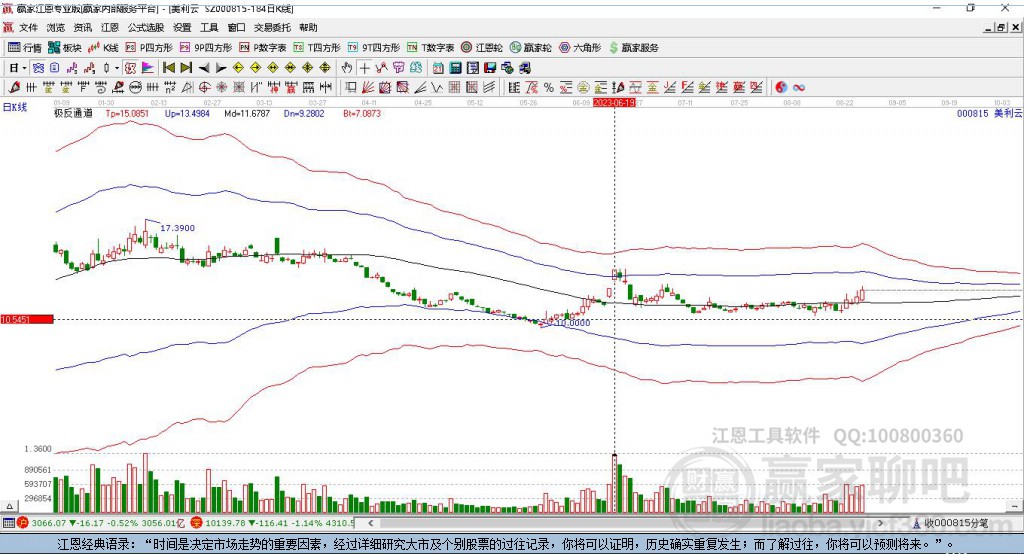Image resolution: width=1024 pixels, height=554 pixels.
Task: Jump to last bar with skip-end icon
Action: [186, 68]
